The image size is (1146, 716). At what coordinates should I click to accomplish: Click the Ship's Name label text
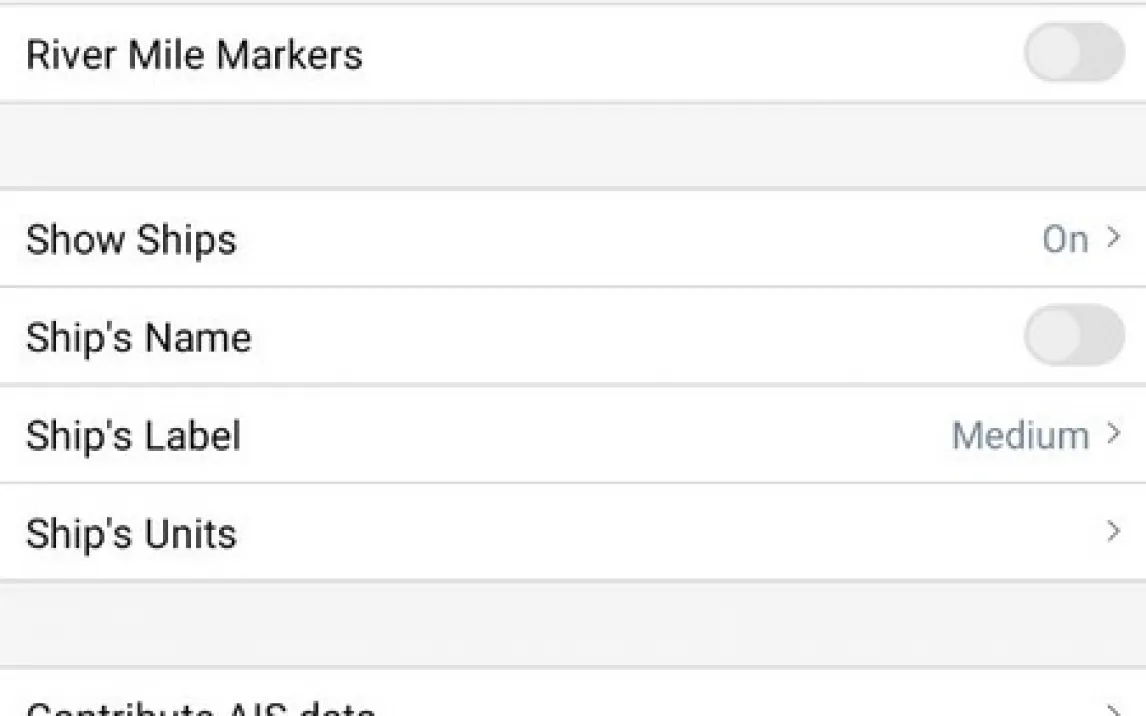click(138, 338)
